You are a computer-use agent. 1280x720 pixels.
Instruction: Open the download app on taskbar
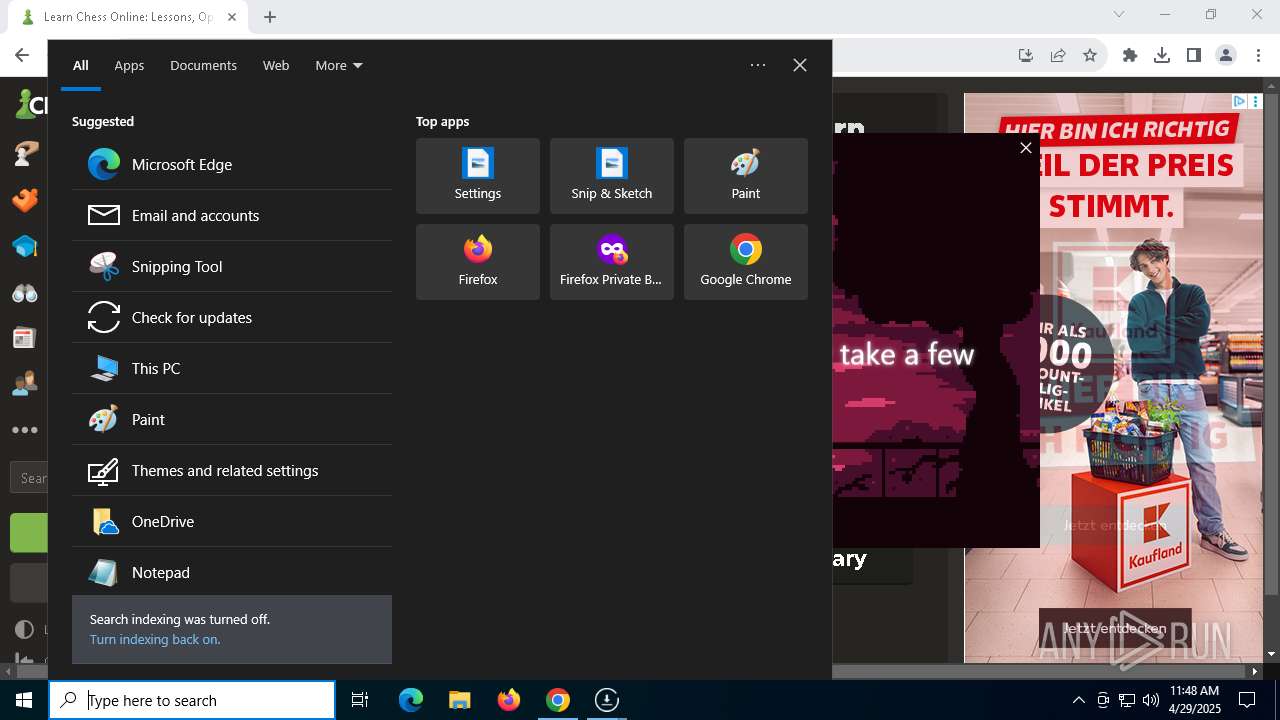coord(607,700)
